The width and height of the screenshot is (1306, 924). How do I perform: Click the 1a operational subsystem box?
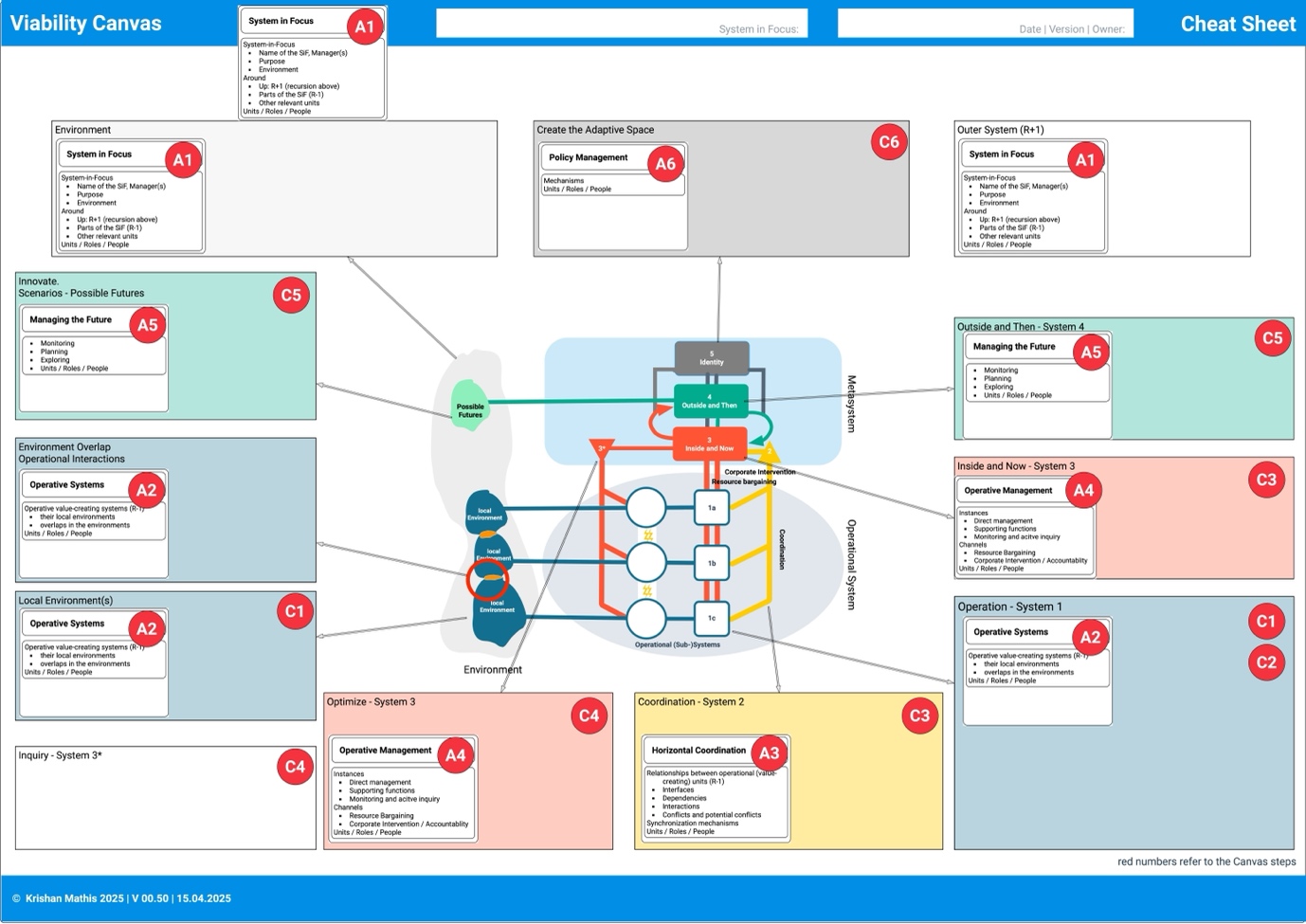coord(712,507)
